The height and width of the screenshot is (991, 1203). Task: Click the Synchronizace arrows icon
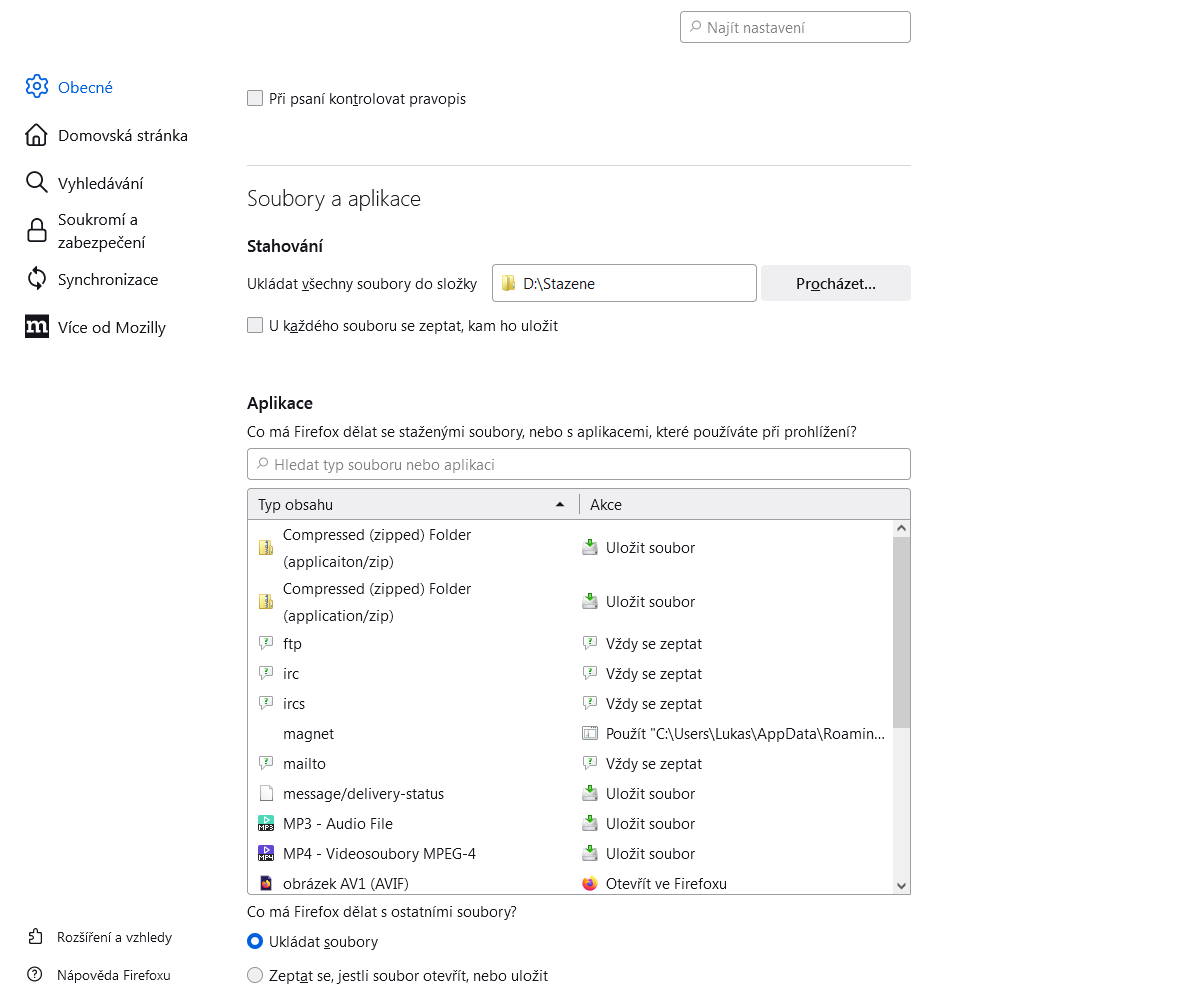pos(37,279)
